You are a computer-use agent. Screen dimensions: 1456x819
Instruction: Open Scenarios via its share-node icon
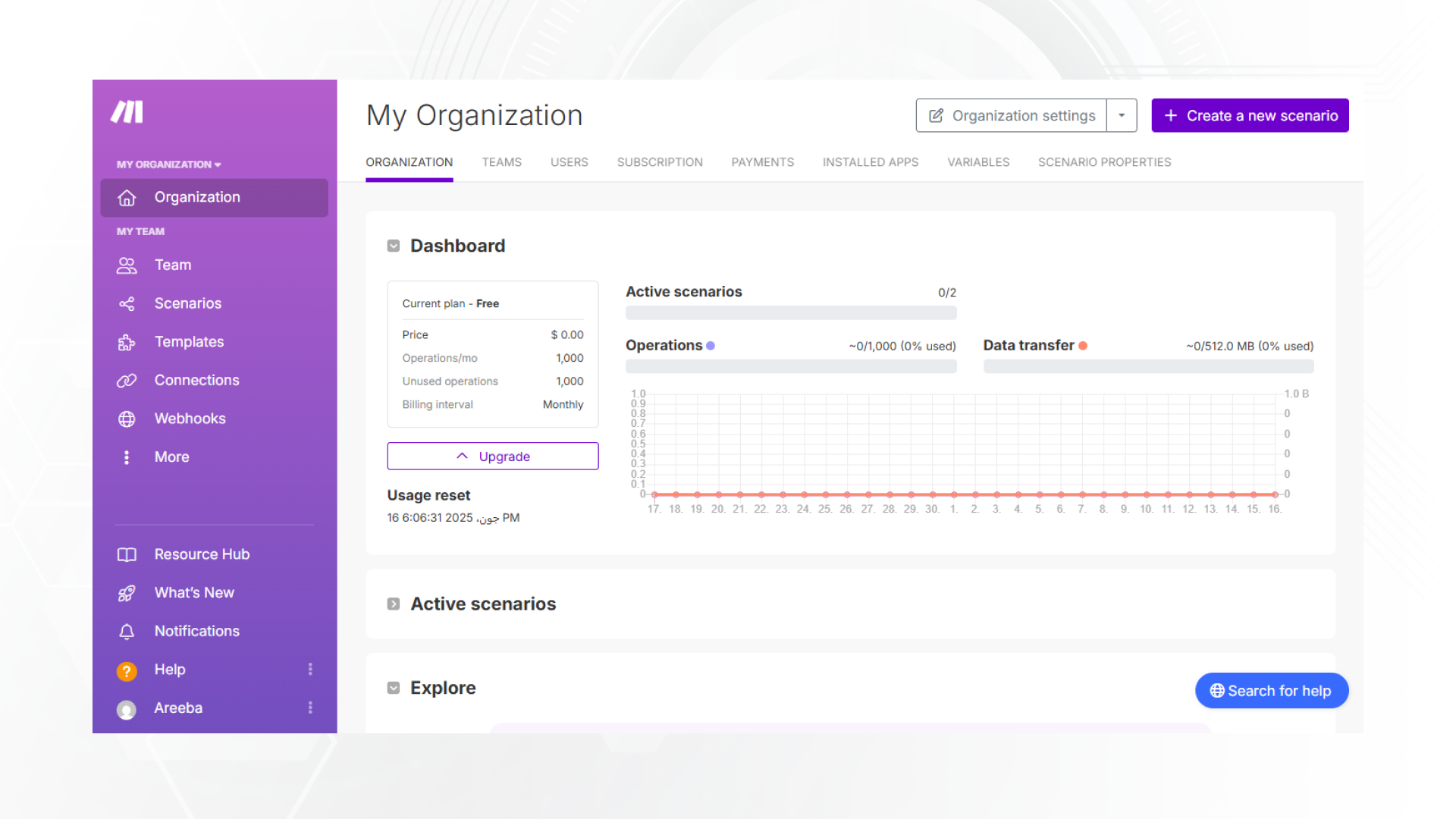pyautogui.click(x=127, y=304)
